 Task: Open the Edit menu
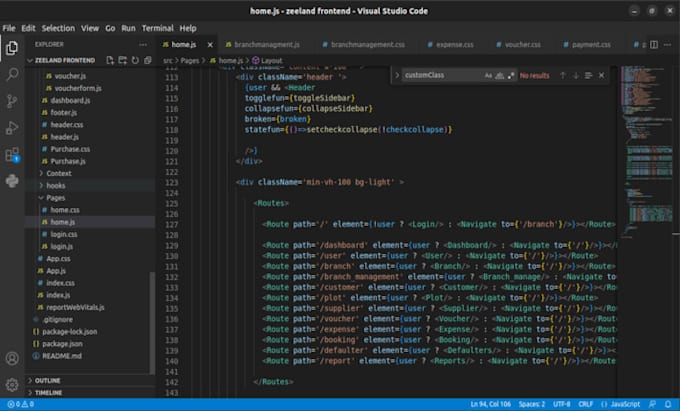28,28
